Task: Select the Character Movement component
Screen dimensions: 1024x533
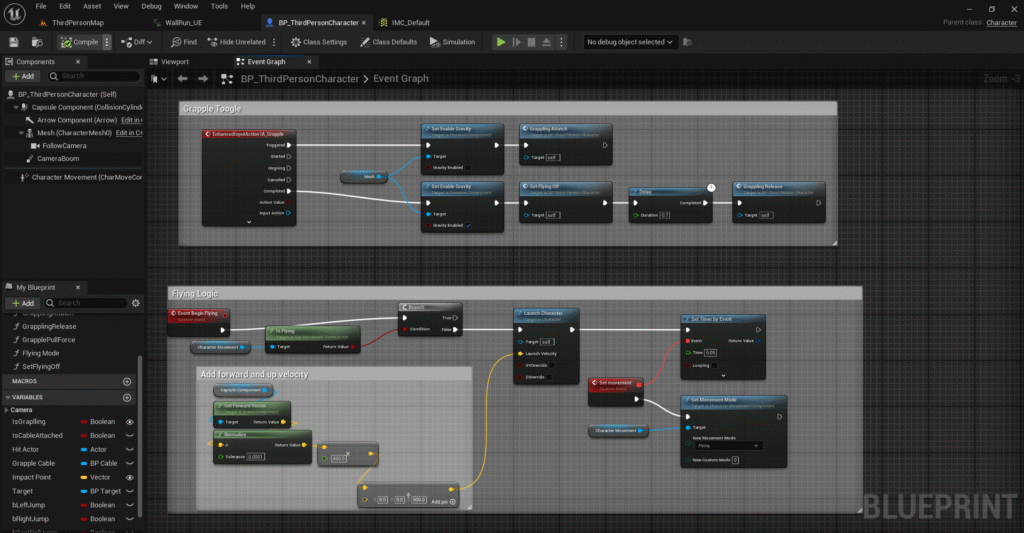Action: click(80, 177)
